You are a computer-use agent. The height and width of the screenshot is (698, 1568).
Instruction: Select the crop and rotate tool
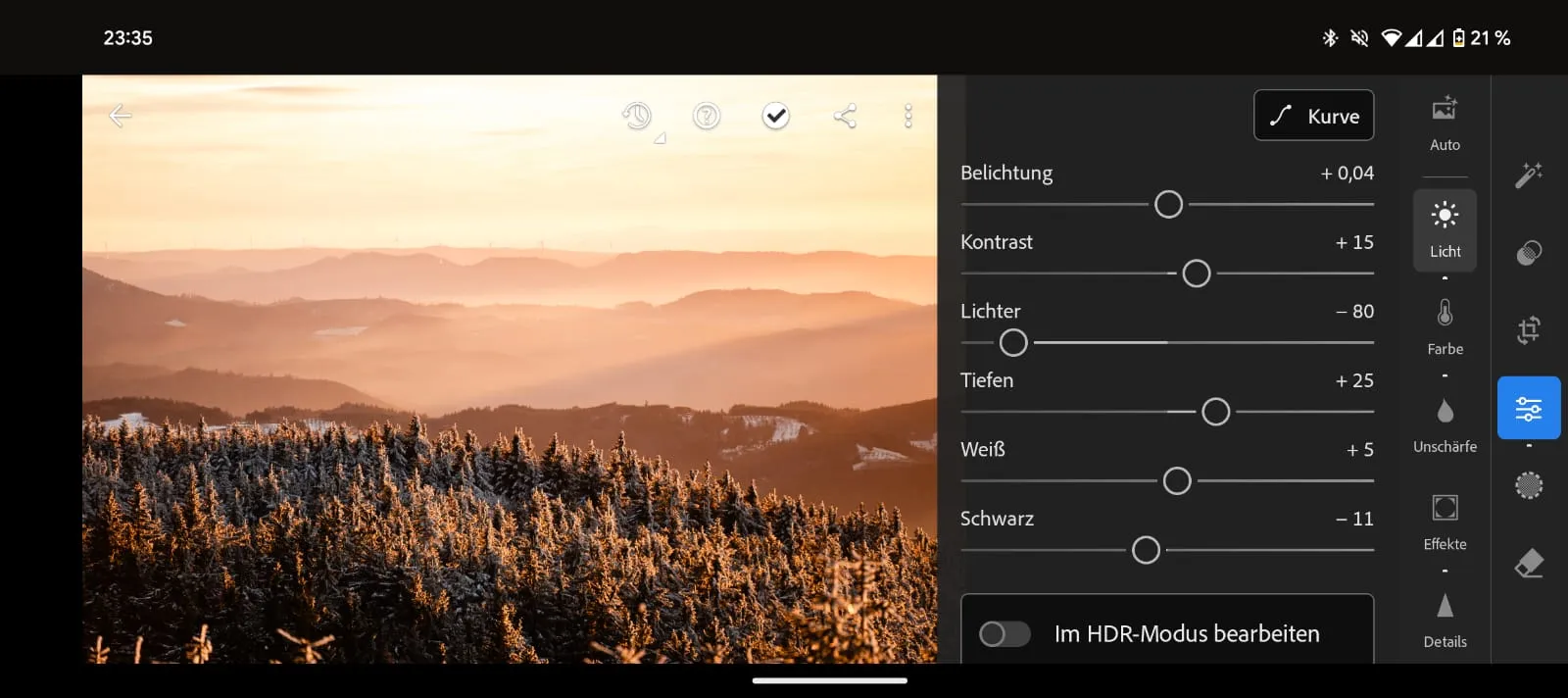tap(1529, 330)
